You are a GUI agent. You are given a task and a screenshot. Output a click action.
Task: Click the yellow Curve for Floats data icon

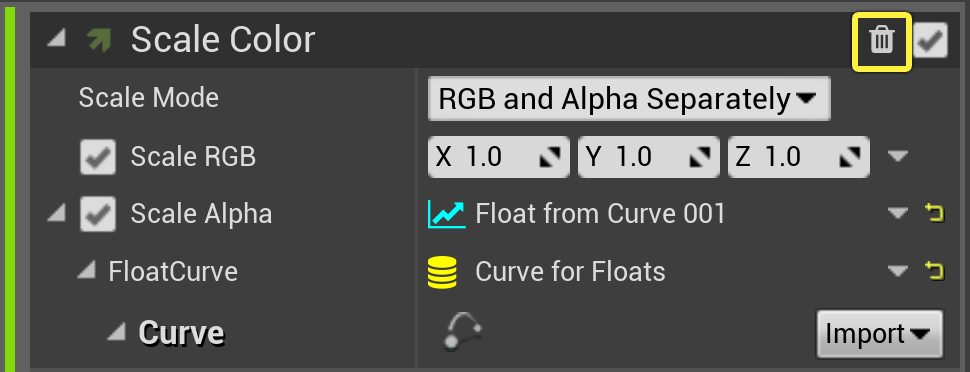click(x=442, y=272)
